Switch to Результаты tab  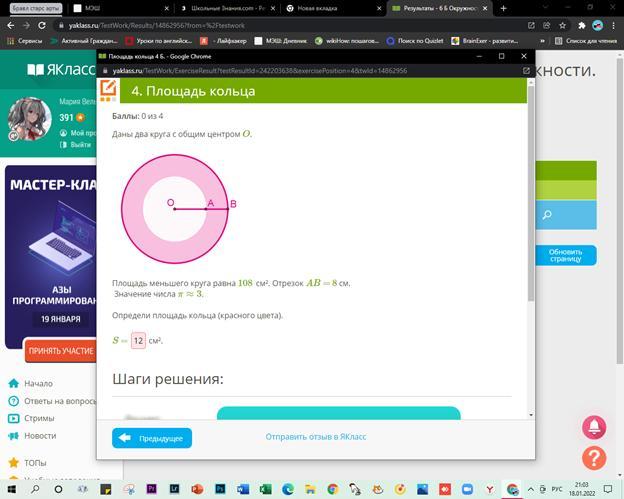pyautogui.click(x=439, y=8)
